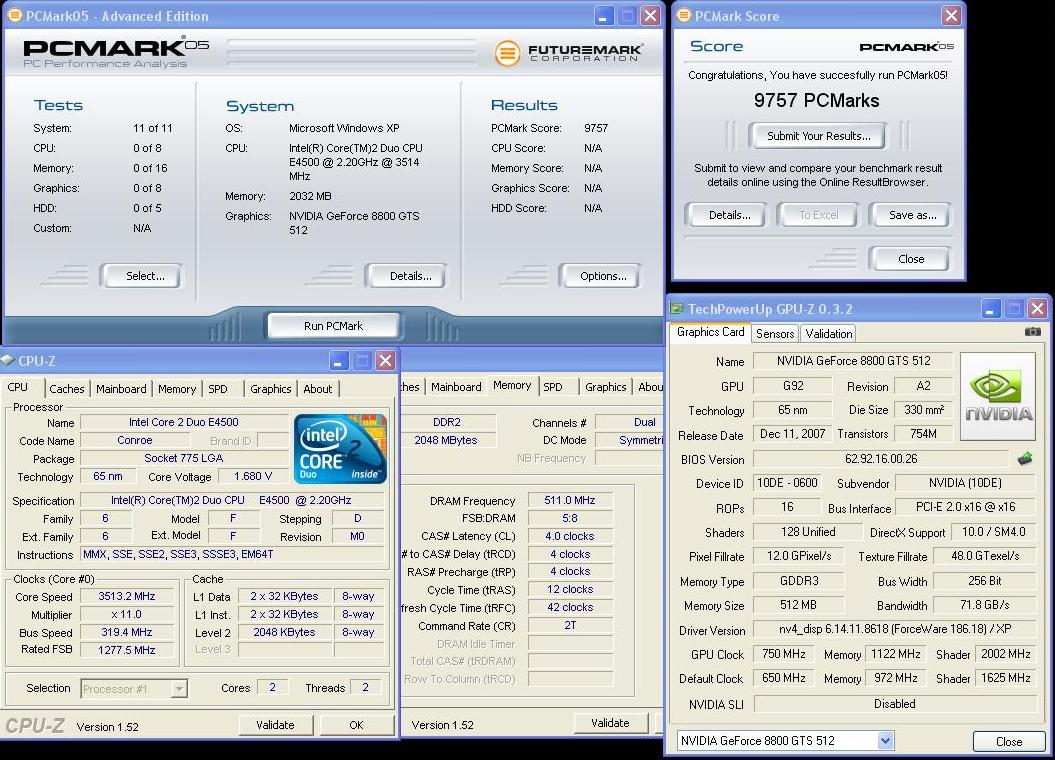Viewport: 1055px width, 760px height.
Task: Open the GPU selection dropdown in GPU-Z
Action: [x=885, y=740]
